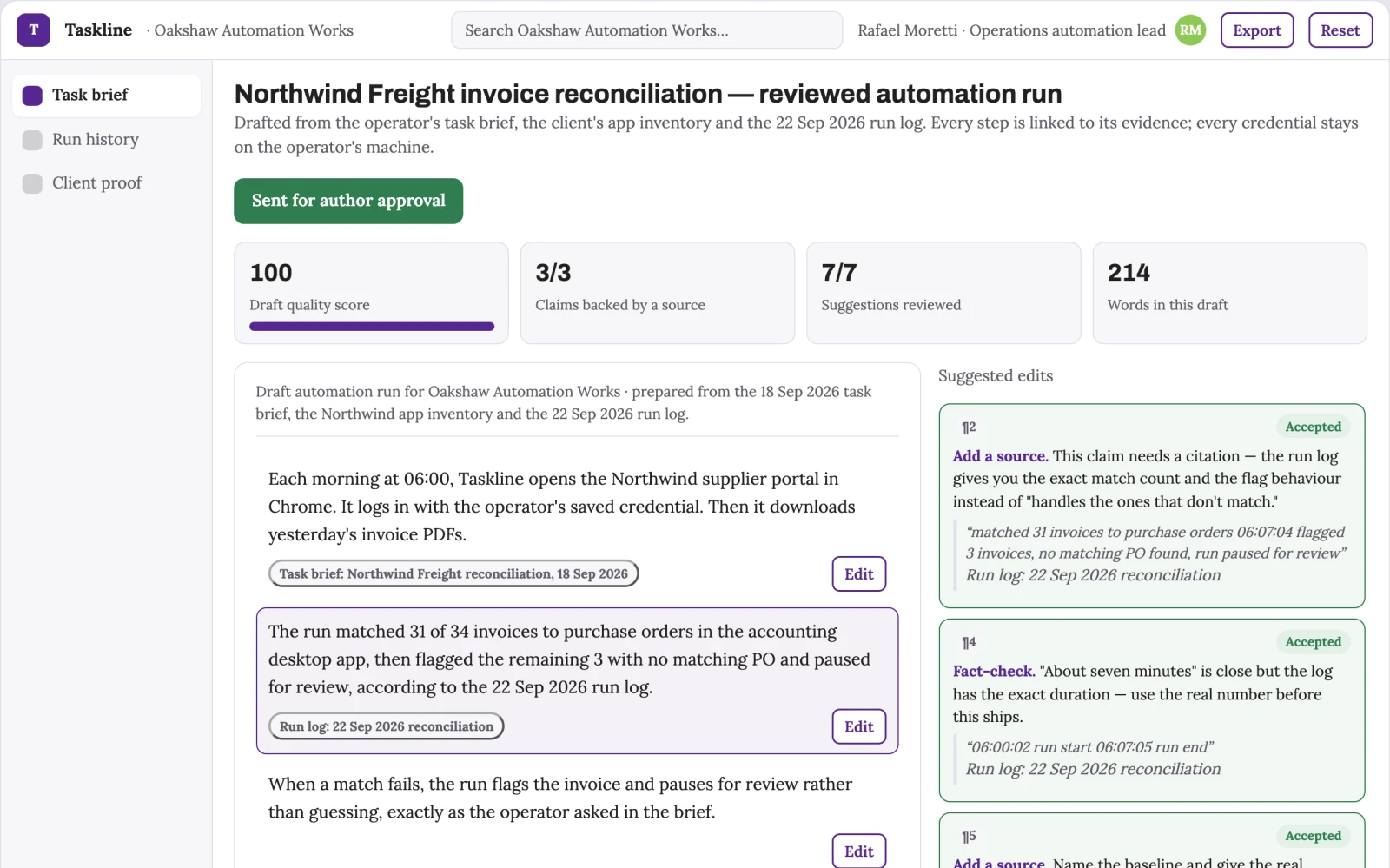The height and width of the screenshot is (868, 1390).
Task: Select the Client proof sidebar icon
Action: [32, 183]
